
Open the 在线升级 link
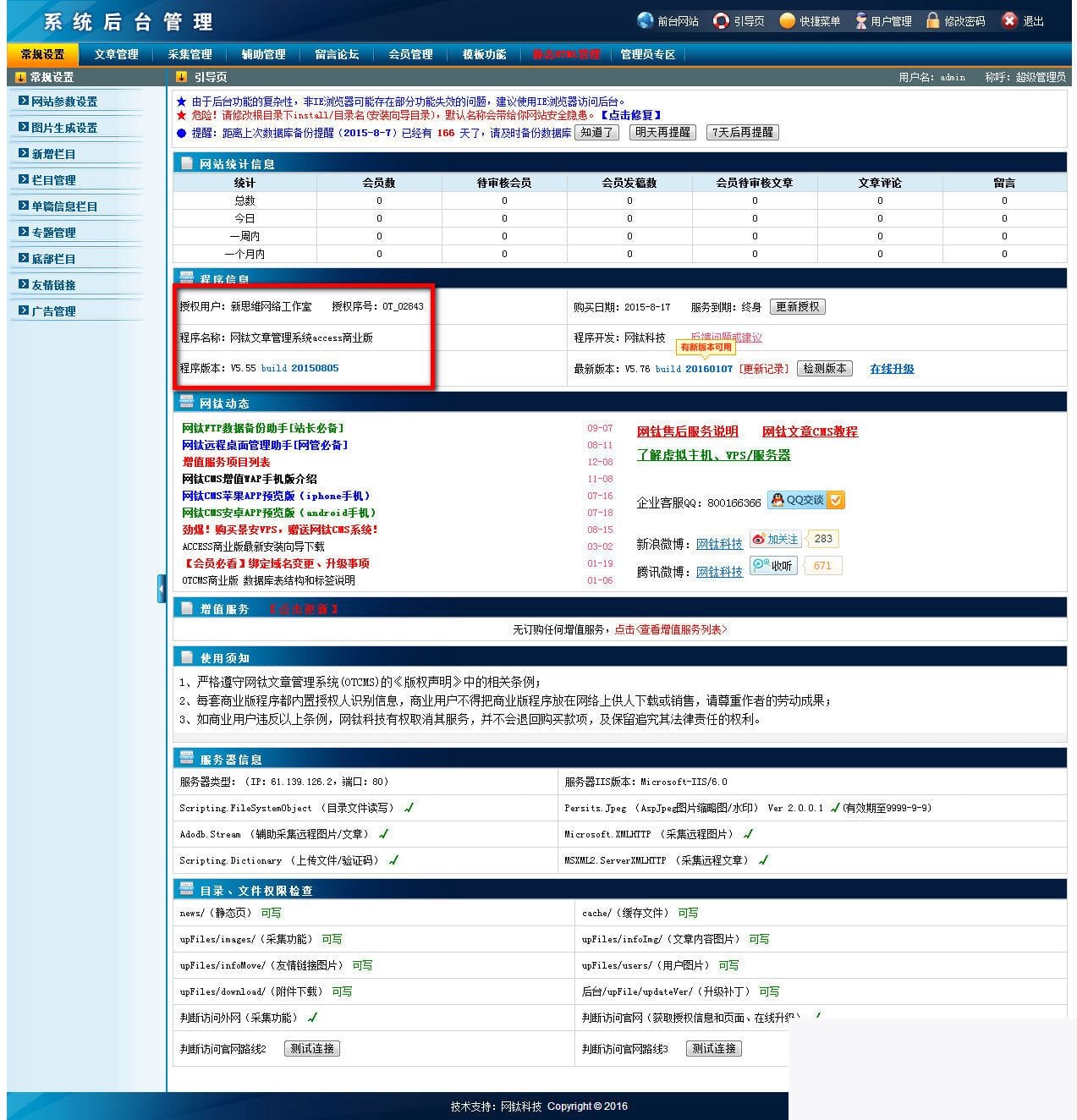(x=892, y=369)
